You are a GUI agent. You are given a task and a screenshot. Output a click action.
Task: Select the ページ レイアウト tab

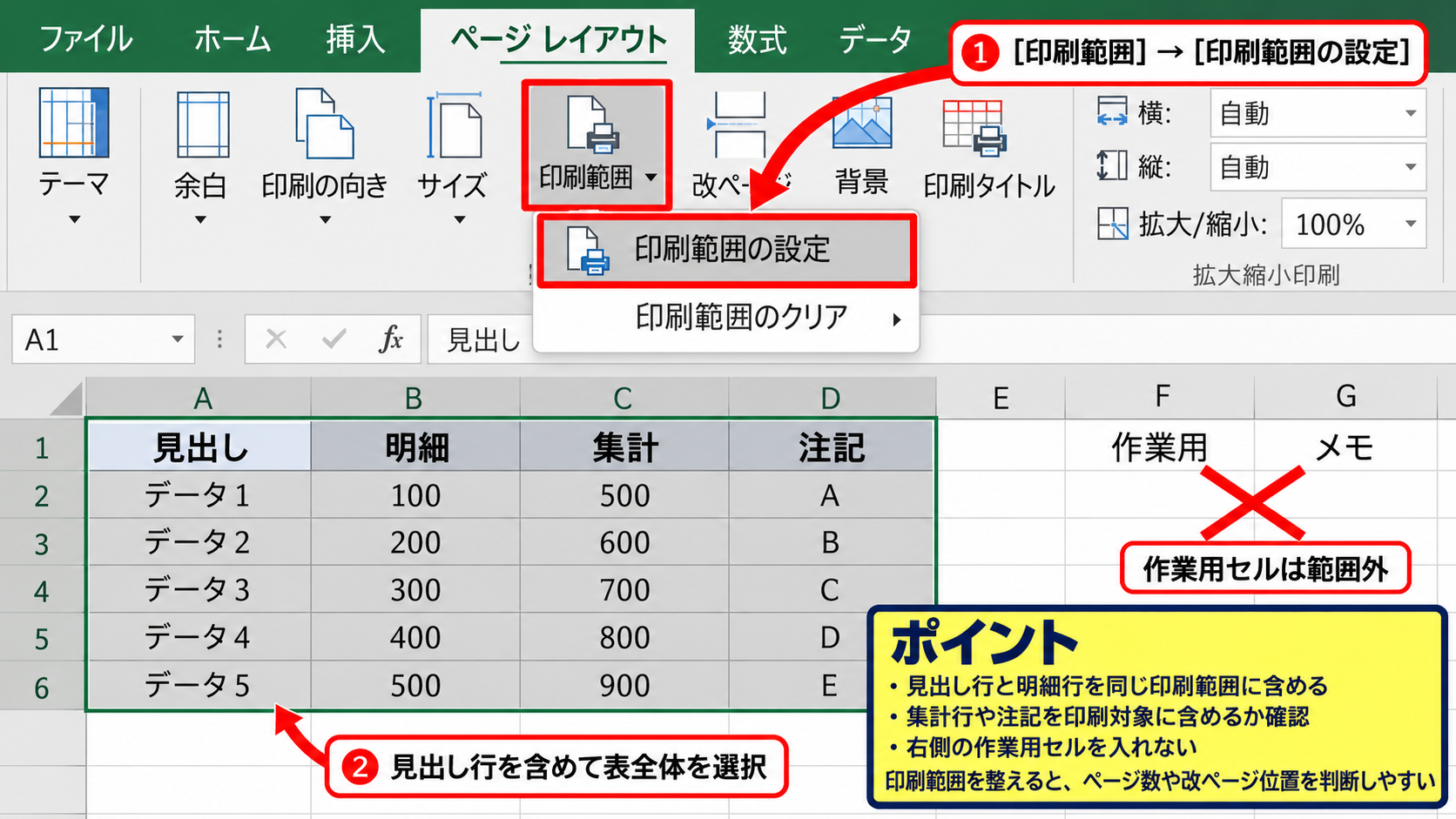tap(558, 39)
